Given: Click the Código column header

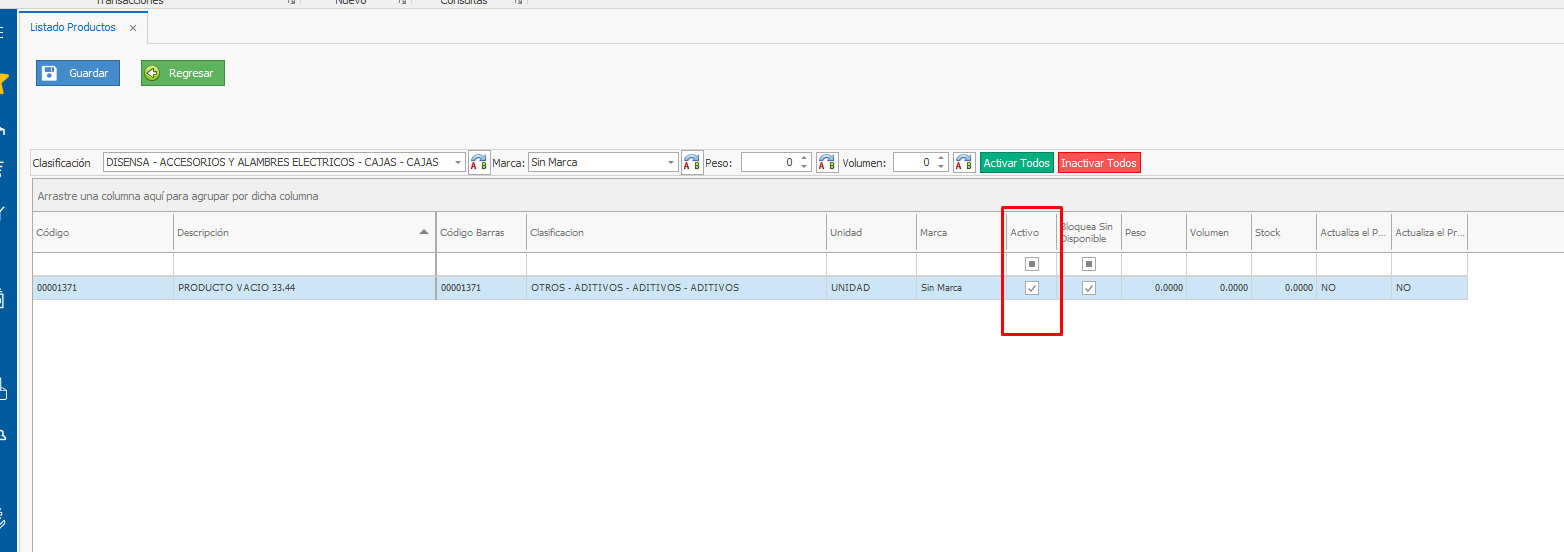Looking at the screenshot, I should (x=102, y=232).
